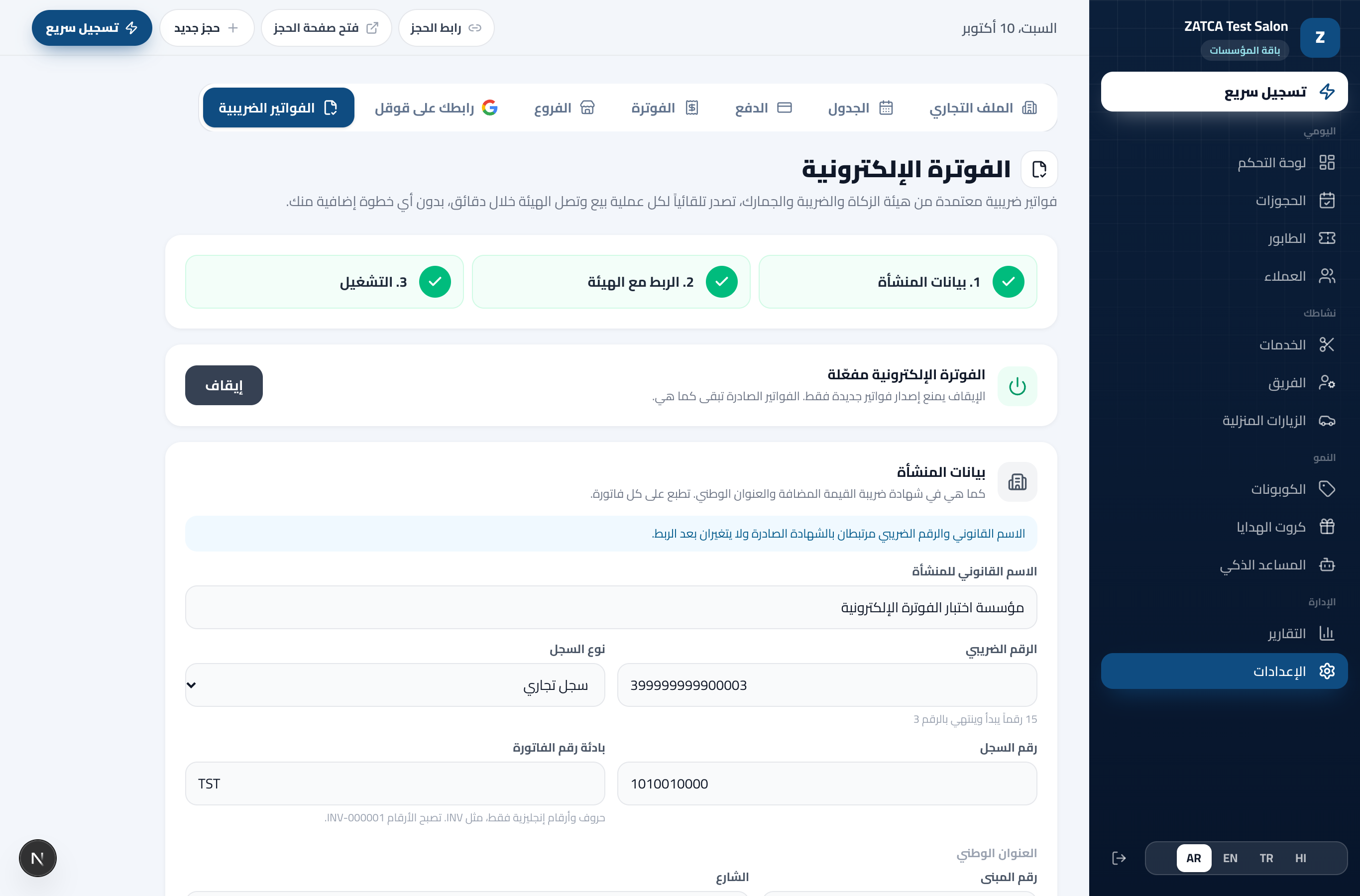
Task: Click the date السبت، 10 أكتوبر
Action: [1009, 28]
